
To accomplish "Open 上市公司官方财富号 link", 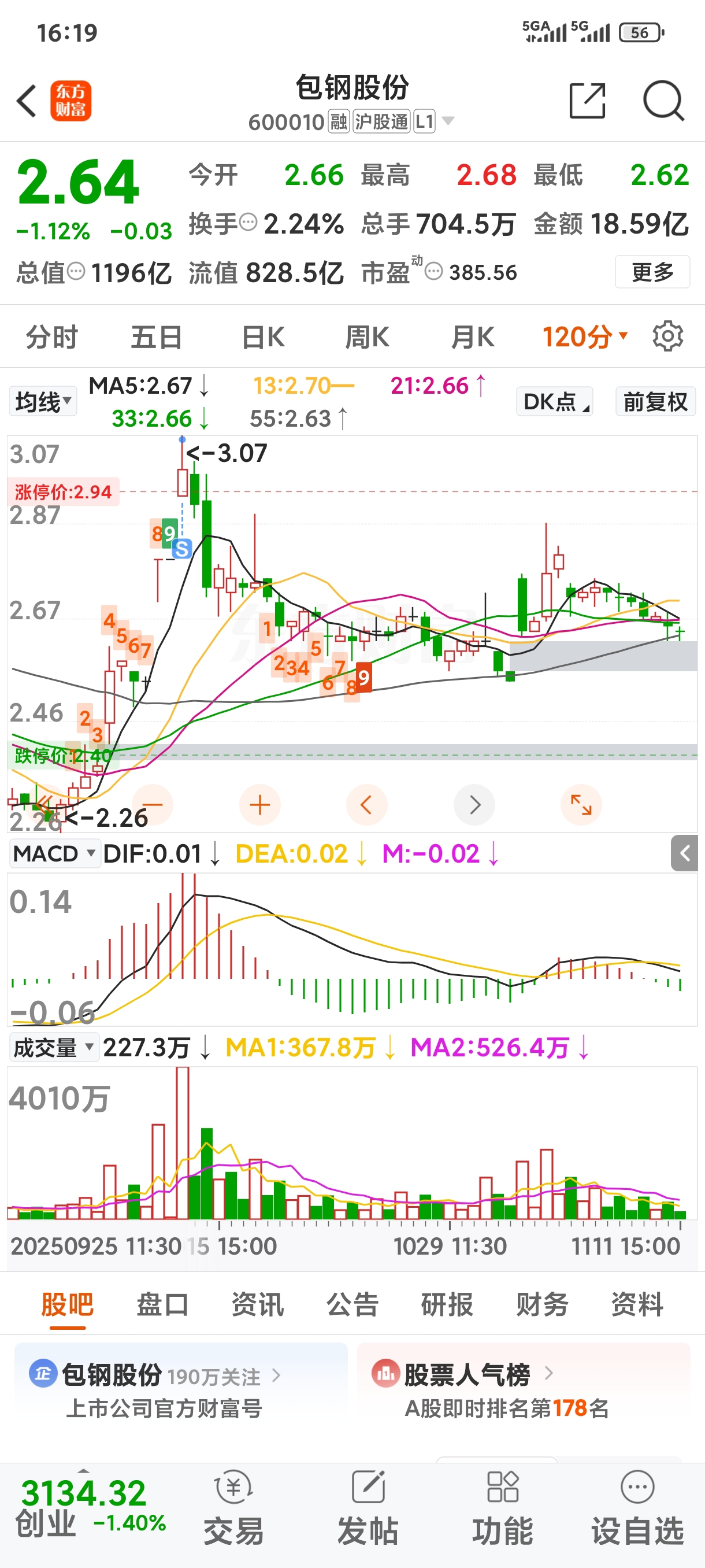I will (x=164, y=1408).
